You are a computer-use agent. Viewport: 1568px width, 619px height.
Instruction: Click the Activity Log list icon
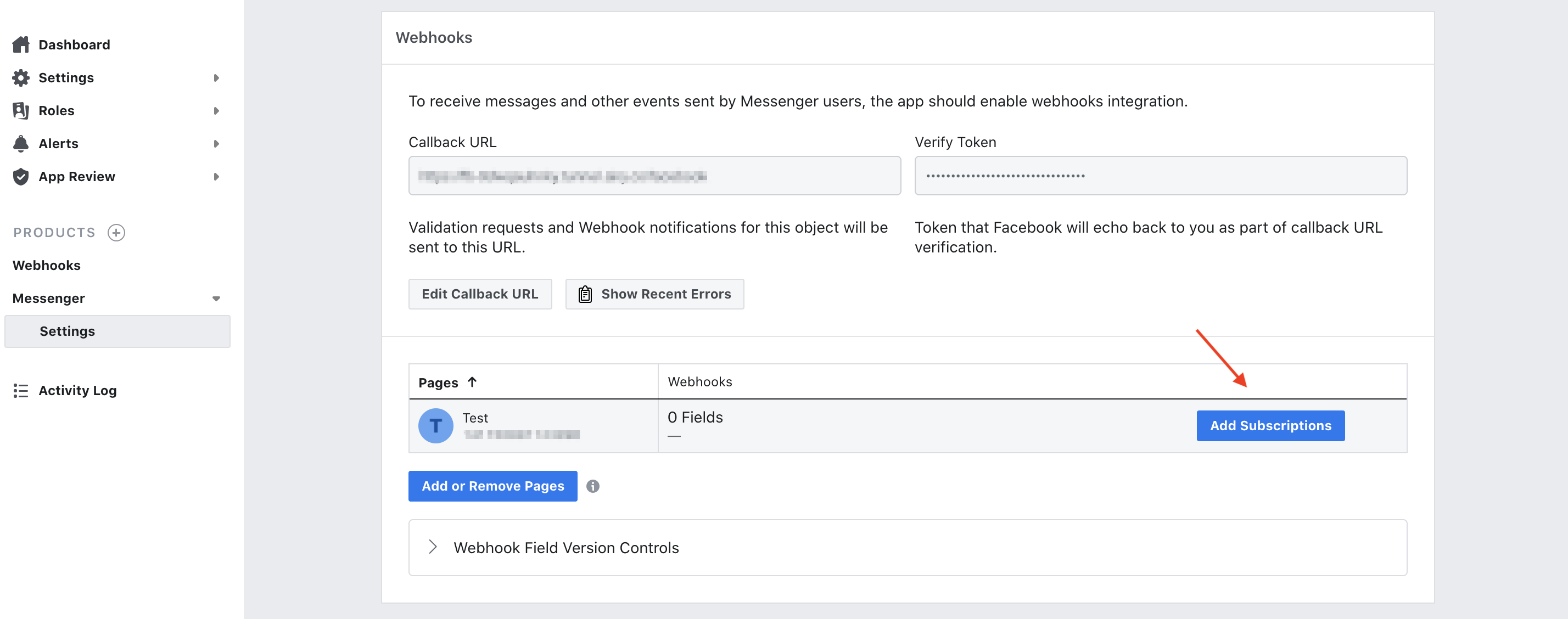click(x=21, y=391)
